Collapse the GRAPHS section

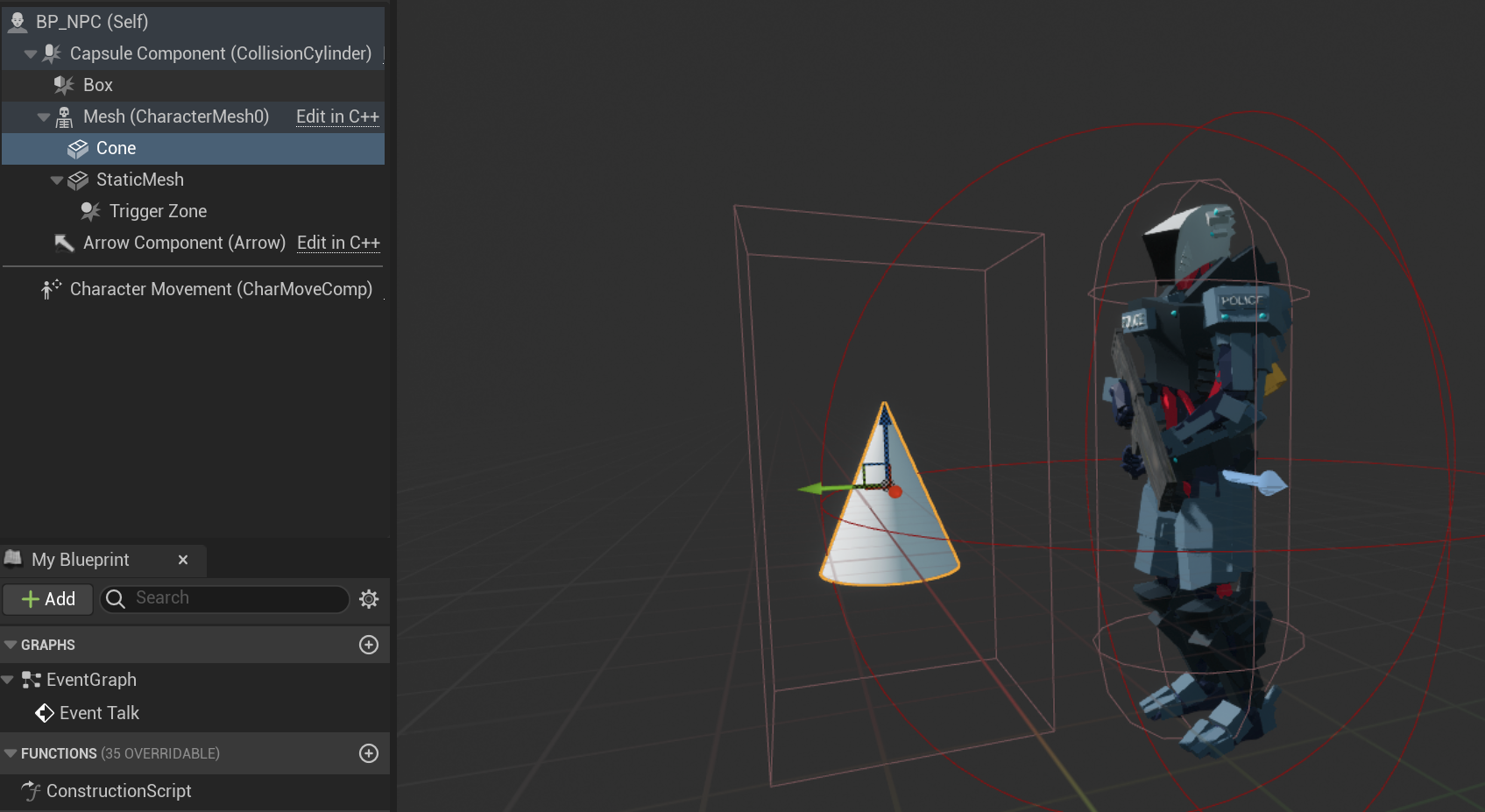pos(11,645)
